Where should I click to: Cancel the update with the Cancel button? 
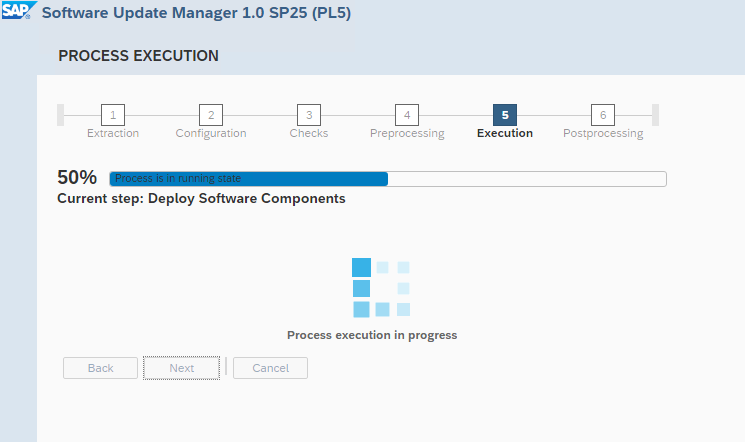pos(270,368)
